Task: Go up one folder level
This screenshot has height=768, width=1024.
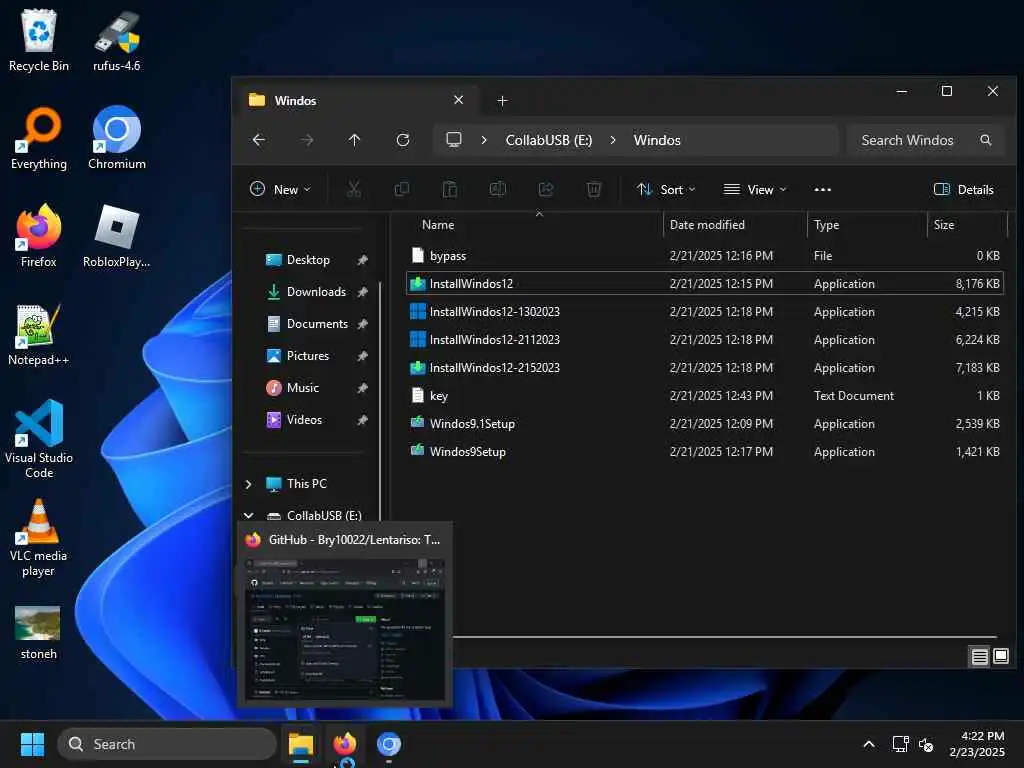Action: [x=355, y=140]
